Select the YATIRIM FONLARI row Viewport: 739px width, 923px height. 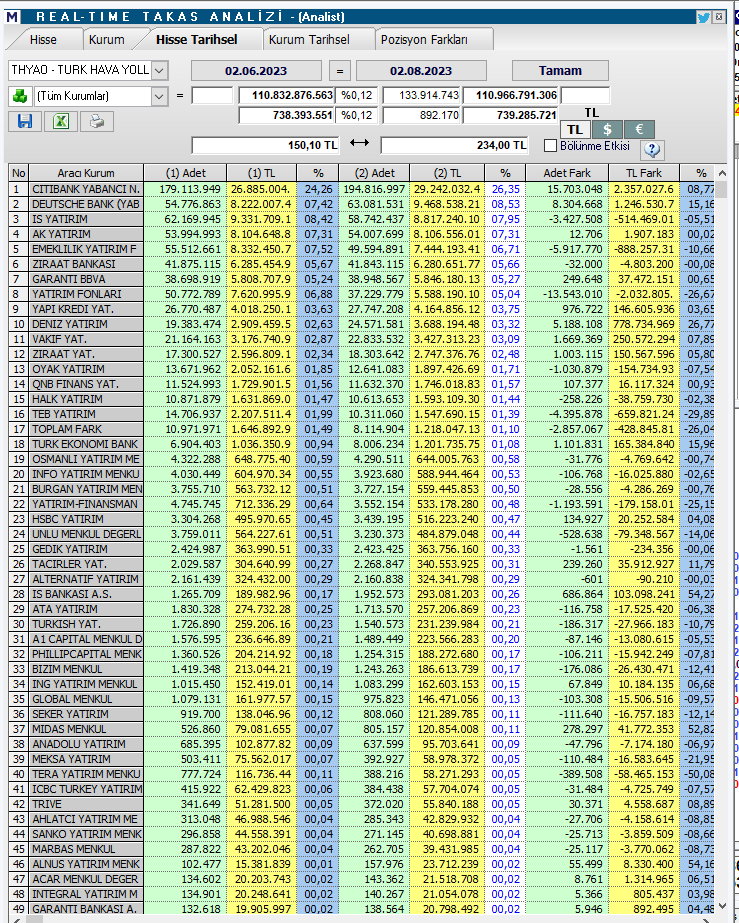pyautogui.click(x=362, y=294)
